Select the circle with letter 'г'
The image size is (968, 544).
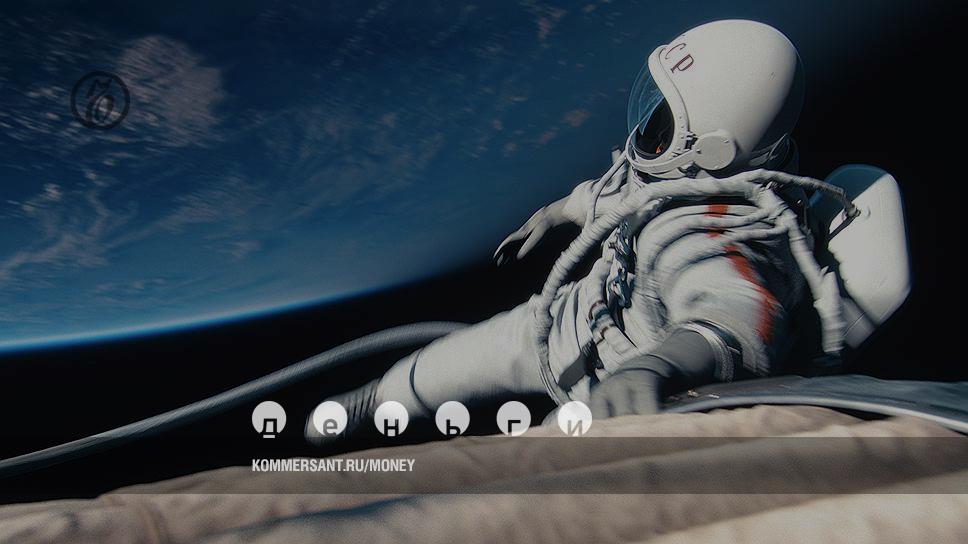513,419
